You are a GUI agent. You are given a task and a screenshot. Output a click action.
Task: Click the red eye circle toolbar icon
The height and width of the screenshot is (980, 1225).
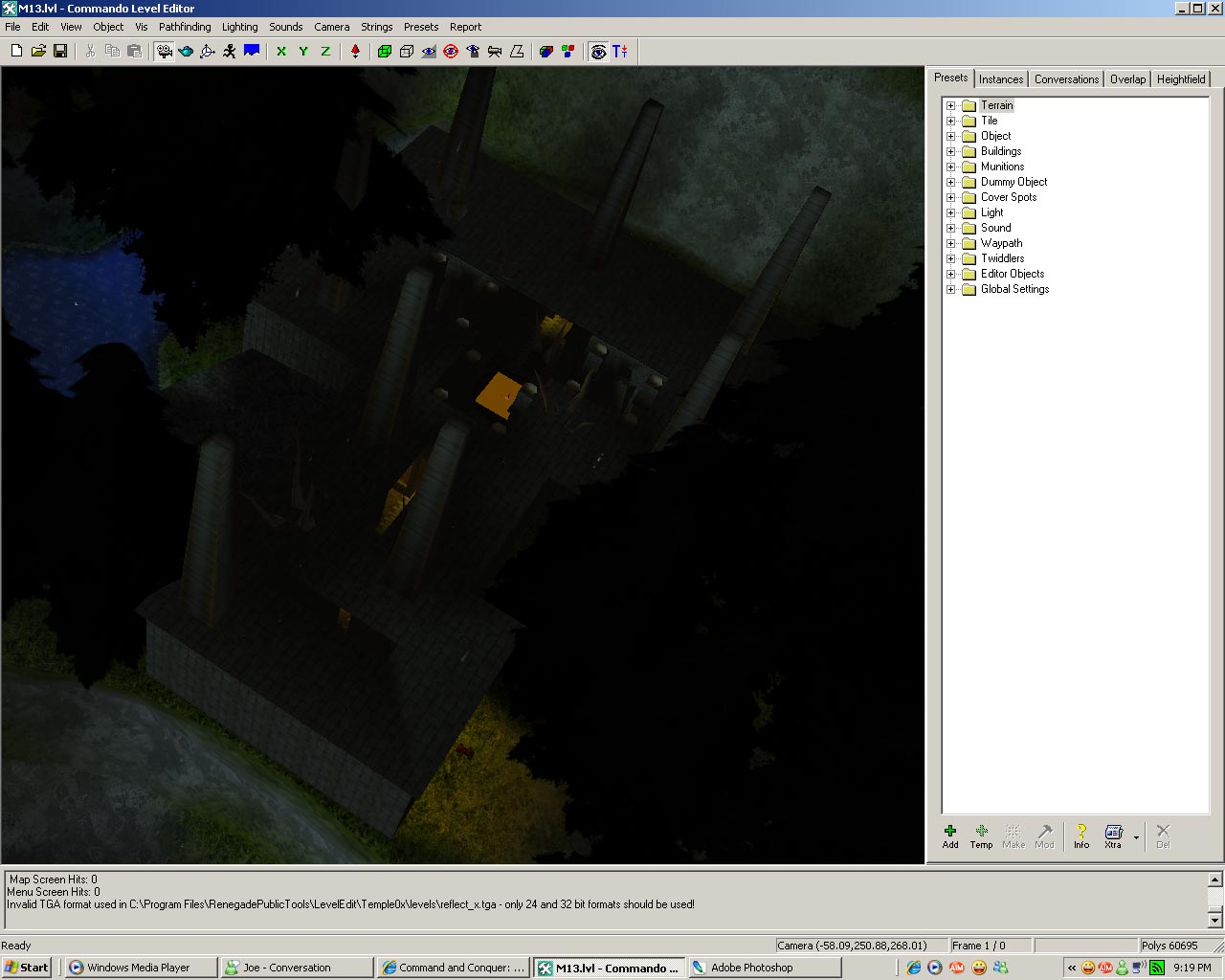pos(451,52)
